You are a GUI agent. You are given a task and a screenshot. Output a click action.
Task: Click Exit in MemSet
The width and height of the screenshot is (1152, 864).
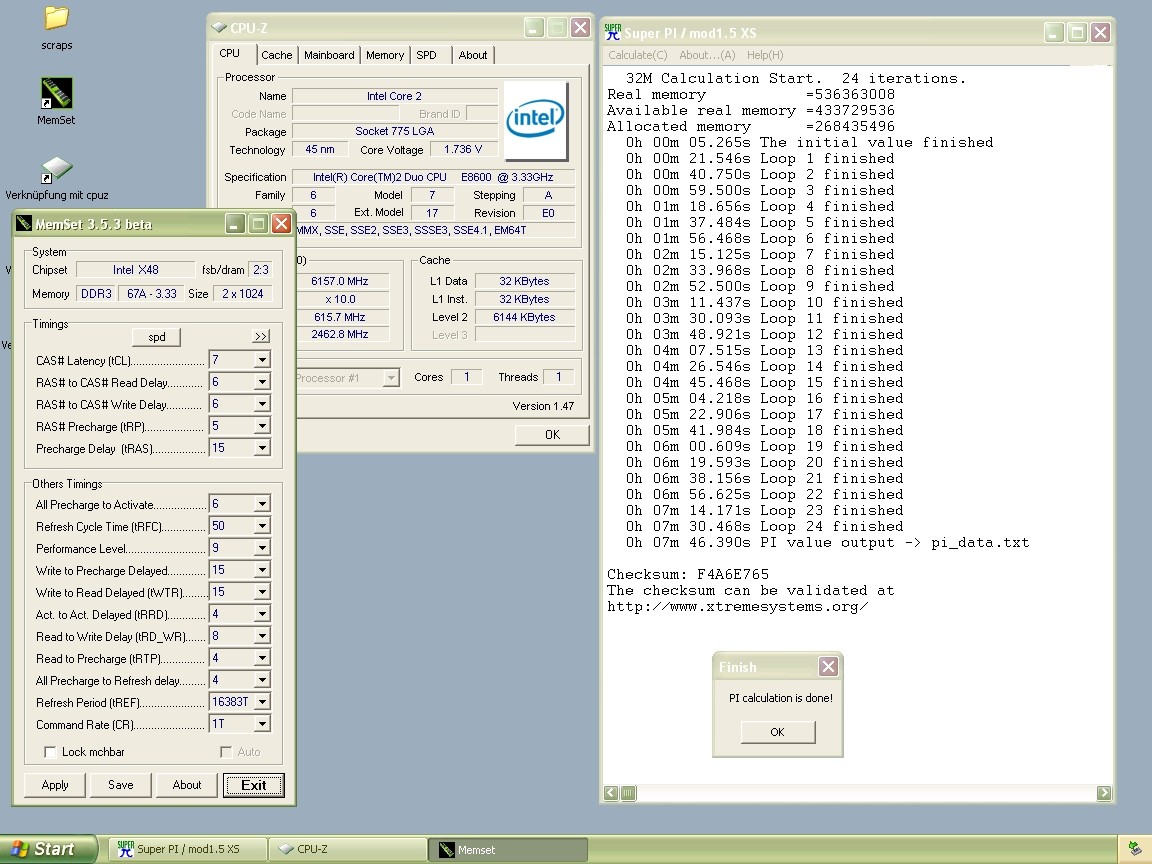(253, 785)
